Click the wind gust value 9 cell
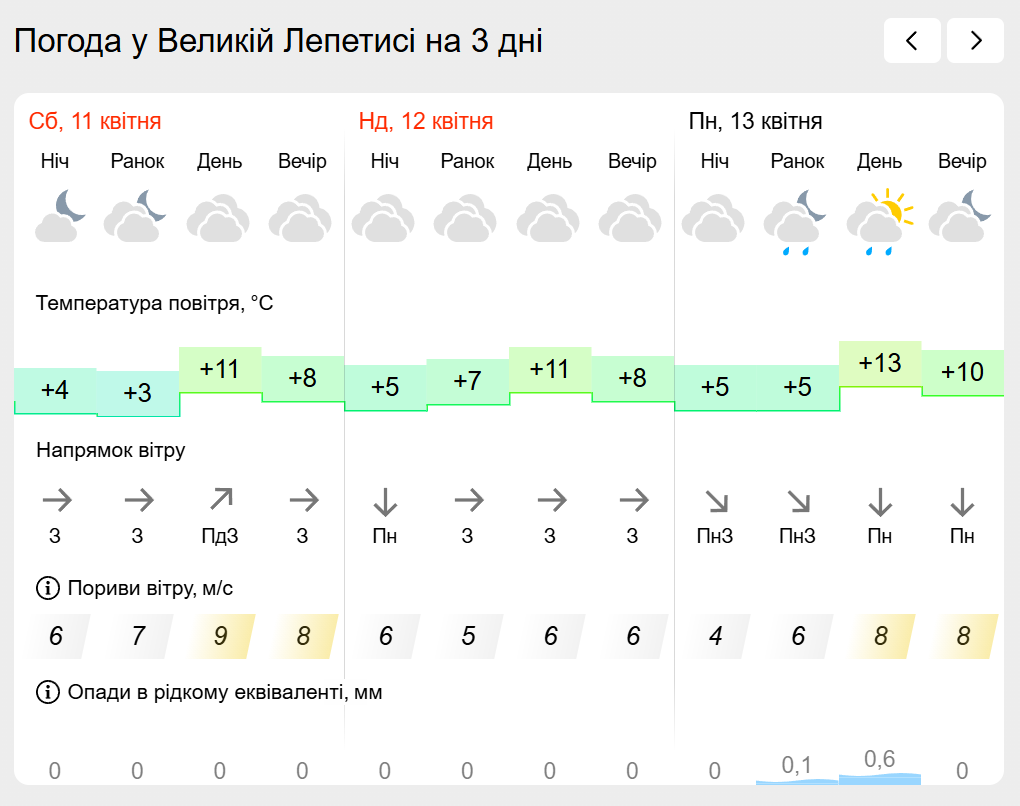Image resolution: width=1020 pixels, height=806 pixels. [x=220, y=636]
